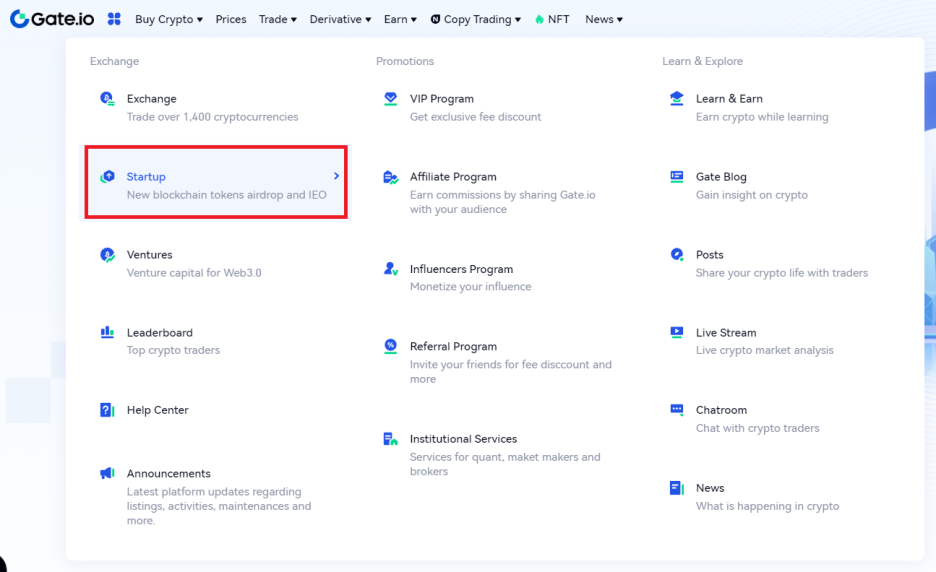This screenshot has height=572, width=936.
Task: Click the Exchange bitcoin icon
Action: click(x=107, y=99)
